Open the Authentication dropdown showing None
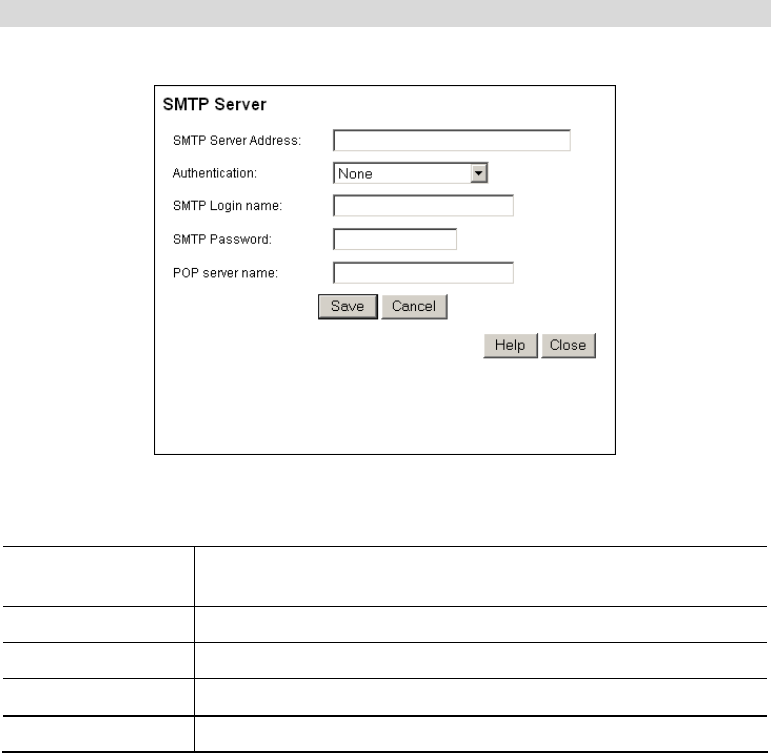This screenshot has width=771, height=753. pyautogui.click(x=410, y=173)
